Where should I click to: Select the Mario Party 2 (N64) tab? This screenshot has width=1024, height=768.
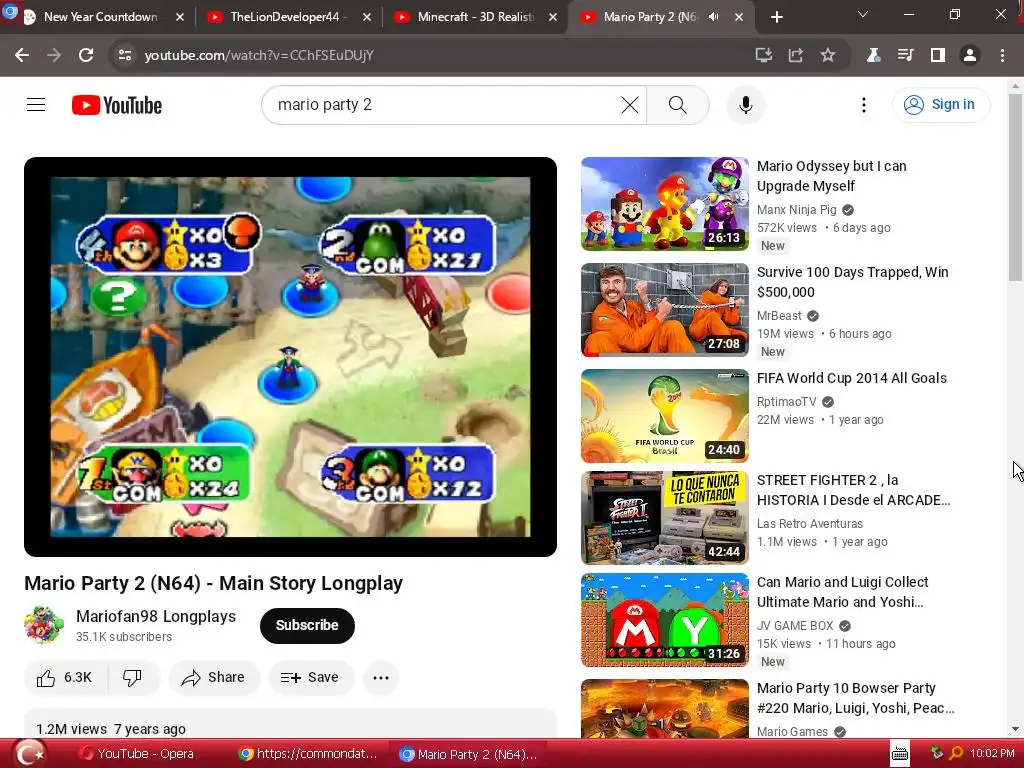pyautogui.click(x=650, y=17)
